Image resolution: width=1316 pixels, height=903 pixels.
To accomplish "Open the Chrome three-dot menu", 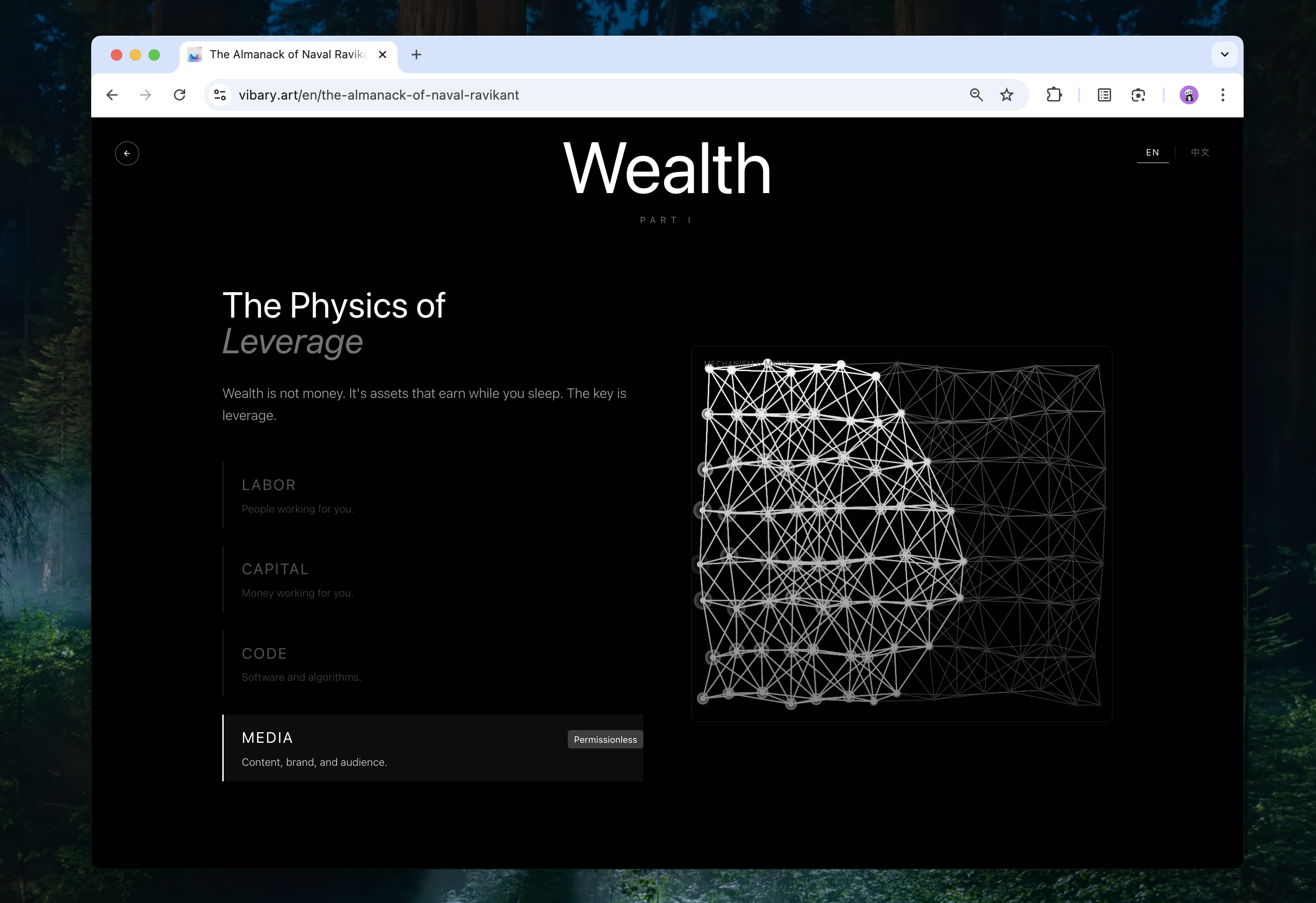I will click(x=1222, y=95).
